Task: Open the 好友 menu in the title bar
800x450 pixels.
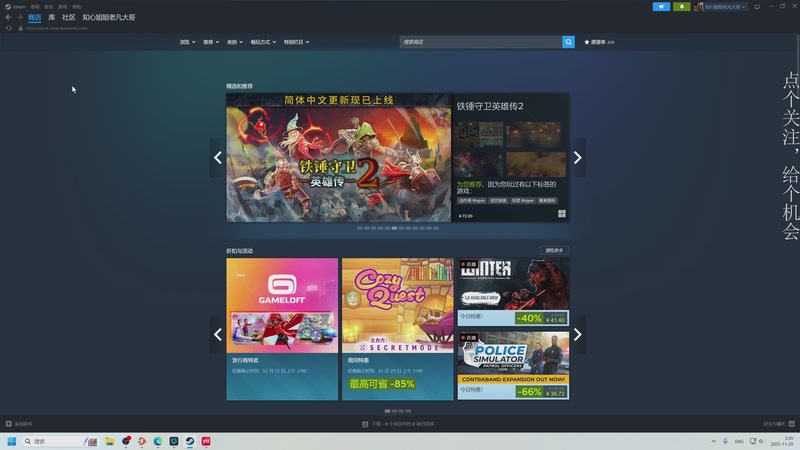Action: pos(48,7)
